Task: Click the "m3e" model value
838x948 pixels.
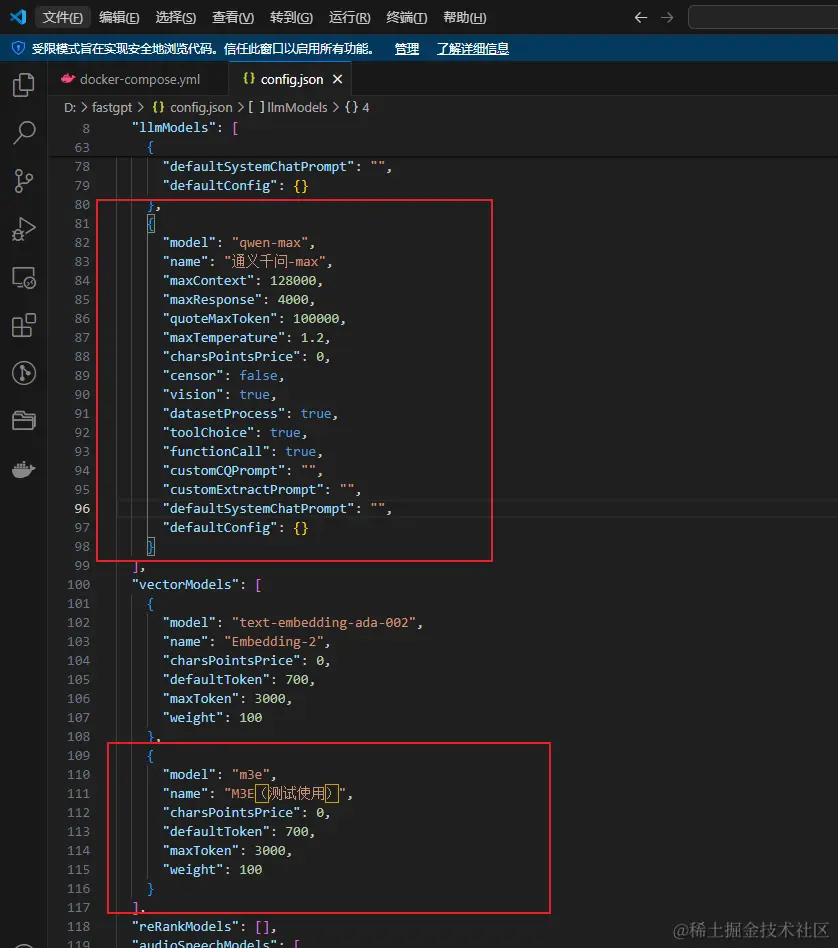Action: [250, 774]
